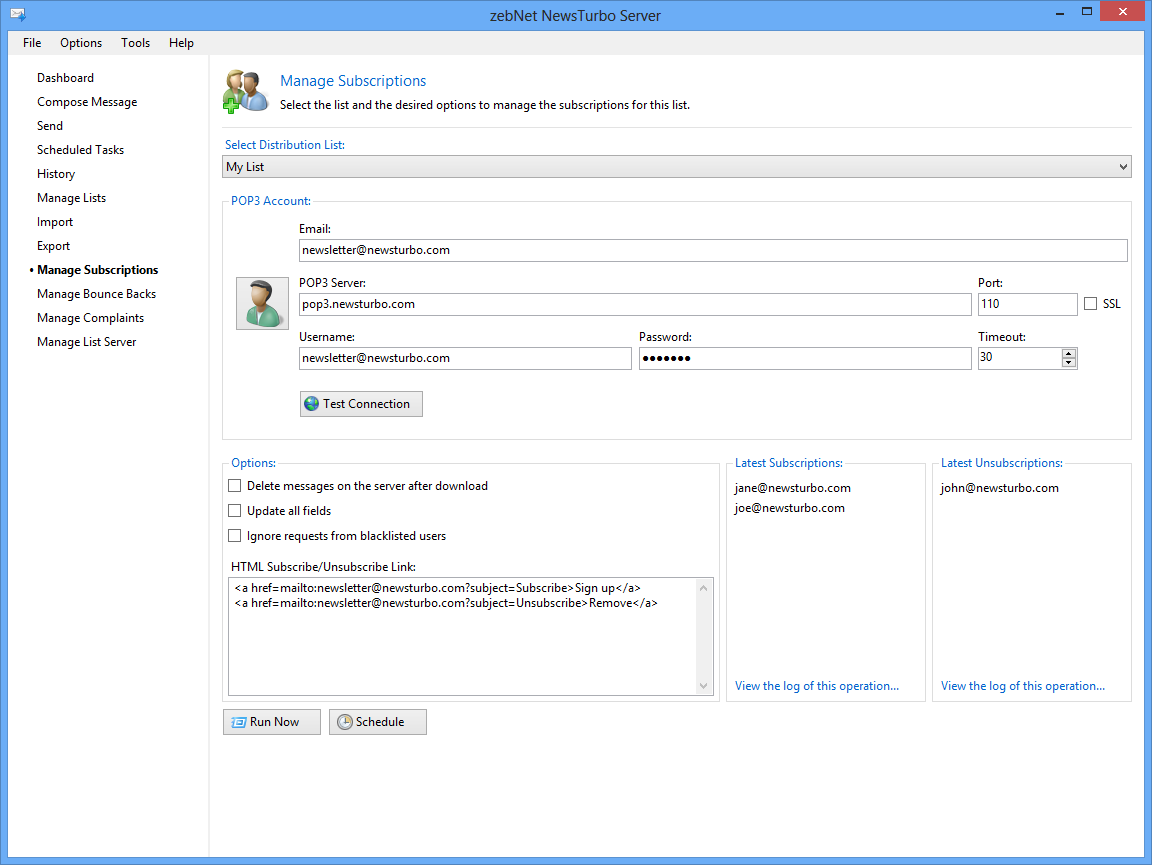1152x865 pixels.
Task: Open Manage Bounce Backs in sidebar
Action: coord(96,294)
